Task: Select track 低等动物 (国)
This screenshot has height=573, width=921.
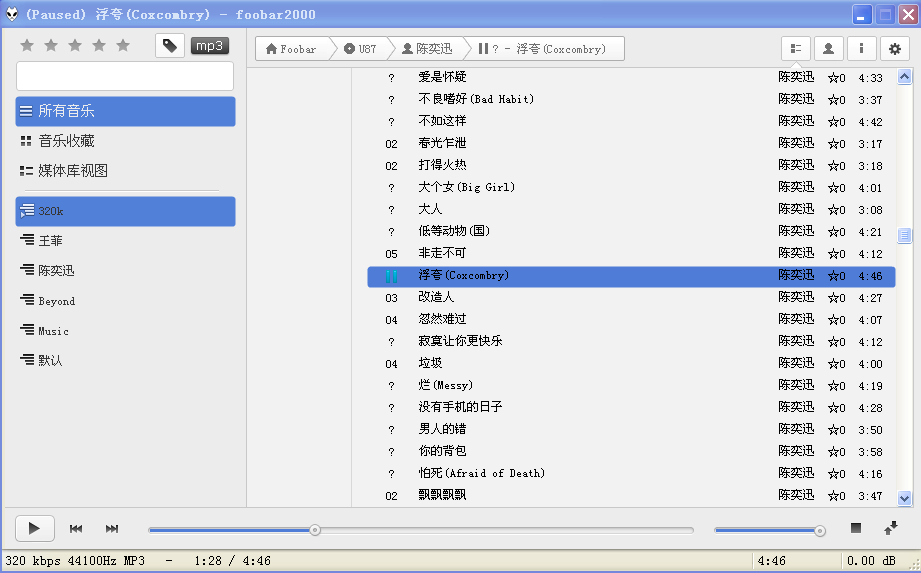Action: point(631,231)
